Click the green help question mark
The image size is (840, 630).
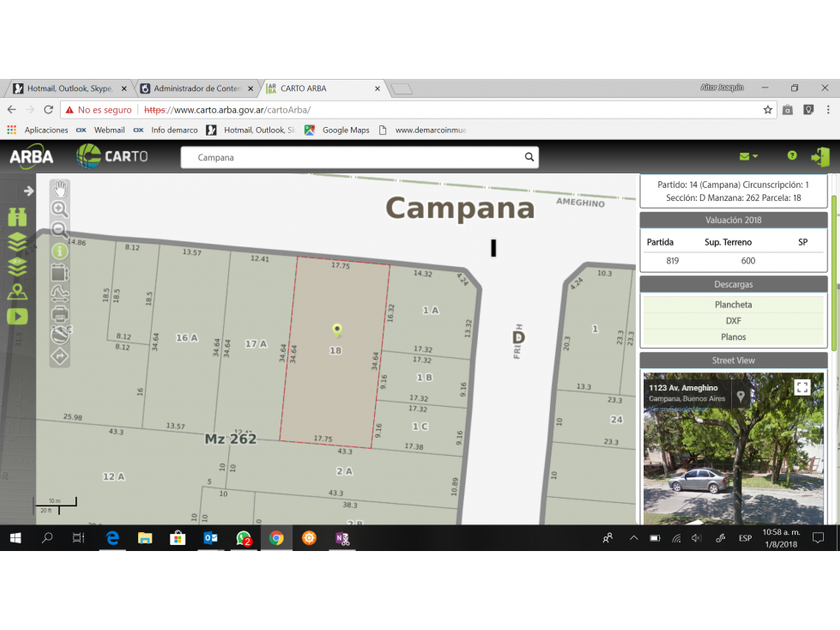[x=792, y=156]
